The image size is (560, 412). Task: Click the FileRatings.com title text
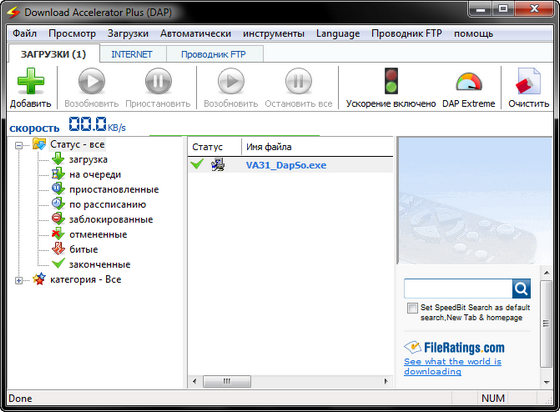[x=464, y=347]
